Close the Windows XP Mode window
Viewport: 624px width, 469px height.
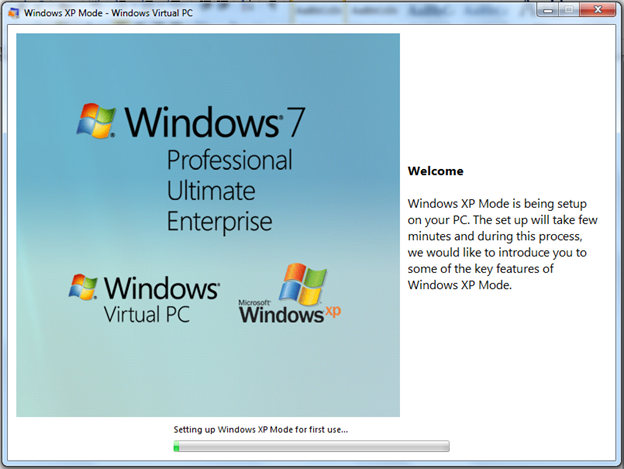tap(597, 10)
